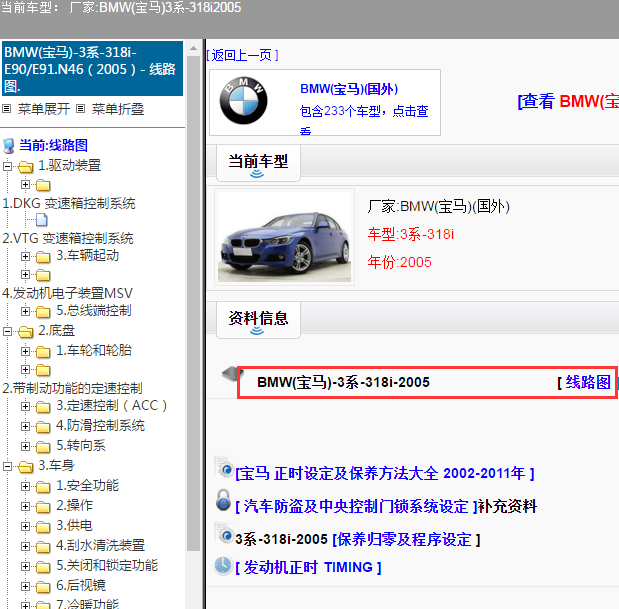Click the folder icon for 6.后视镜
The image size is (619, 609).
point(43,587)
